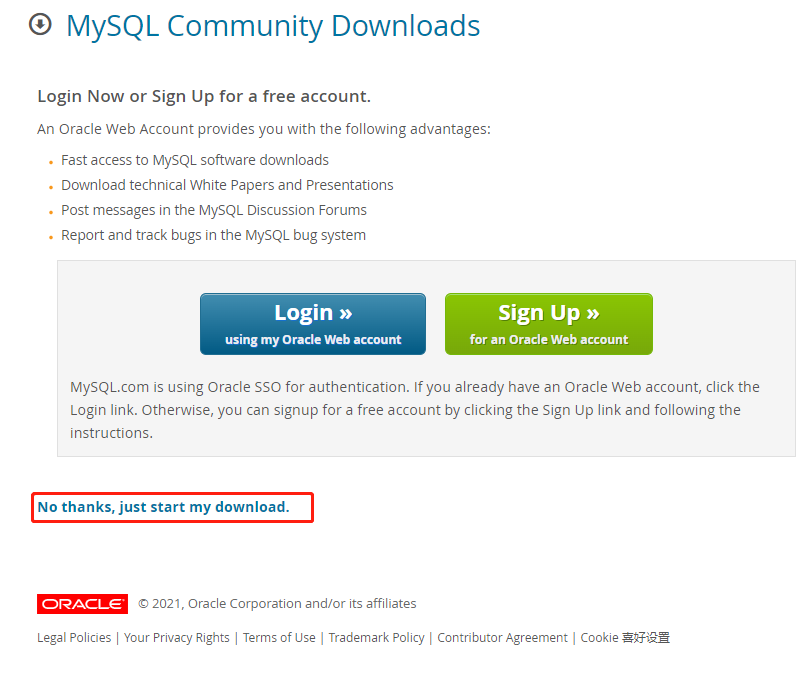Image resolution: width=808 pixels, height=674 pixels.
Task: Open the Cookie 喜好设置 preferences link
Action: click(x=625, y=637)
